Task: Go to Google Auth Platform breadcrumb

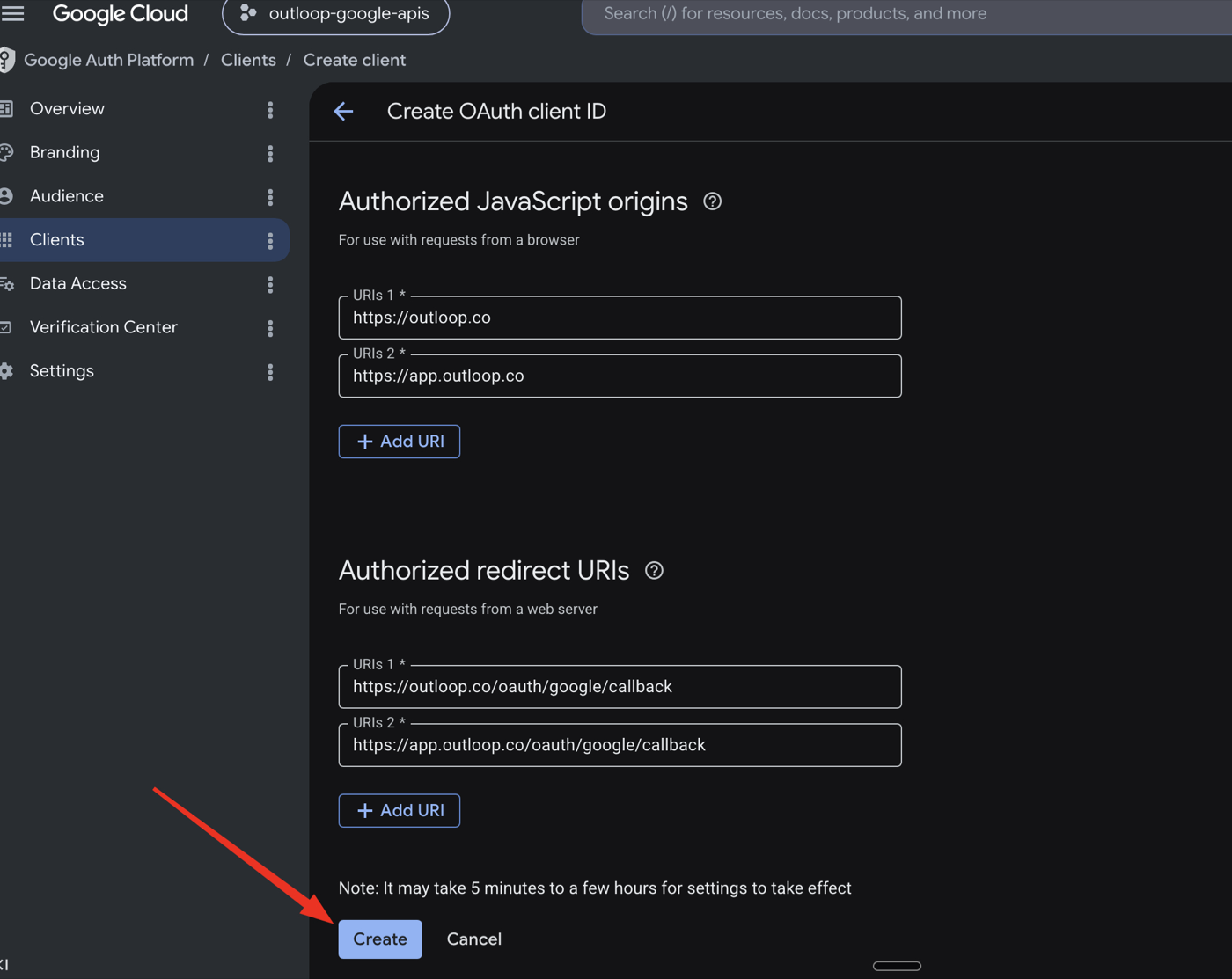Action: click(108, 60)
